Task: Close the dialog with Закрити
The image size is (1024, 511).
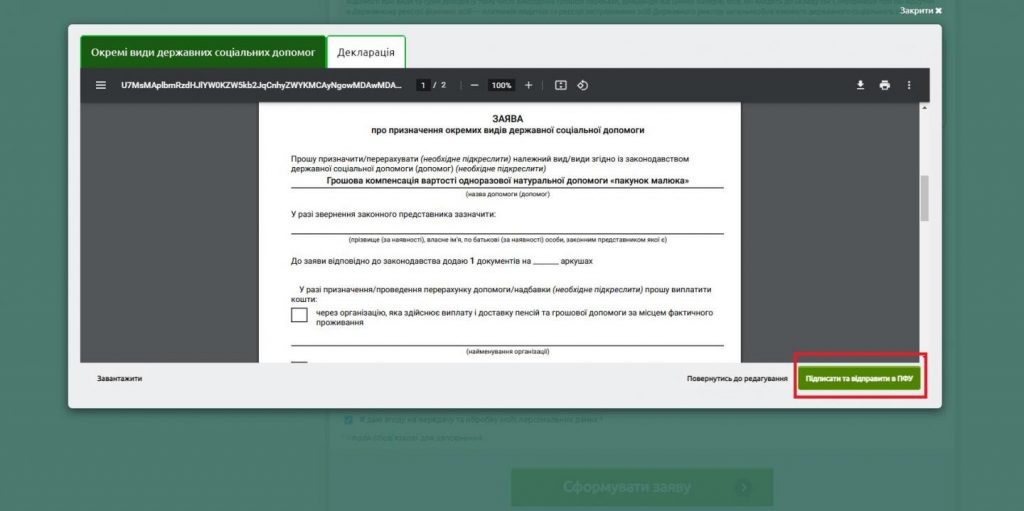Action: 920,10
